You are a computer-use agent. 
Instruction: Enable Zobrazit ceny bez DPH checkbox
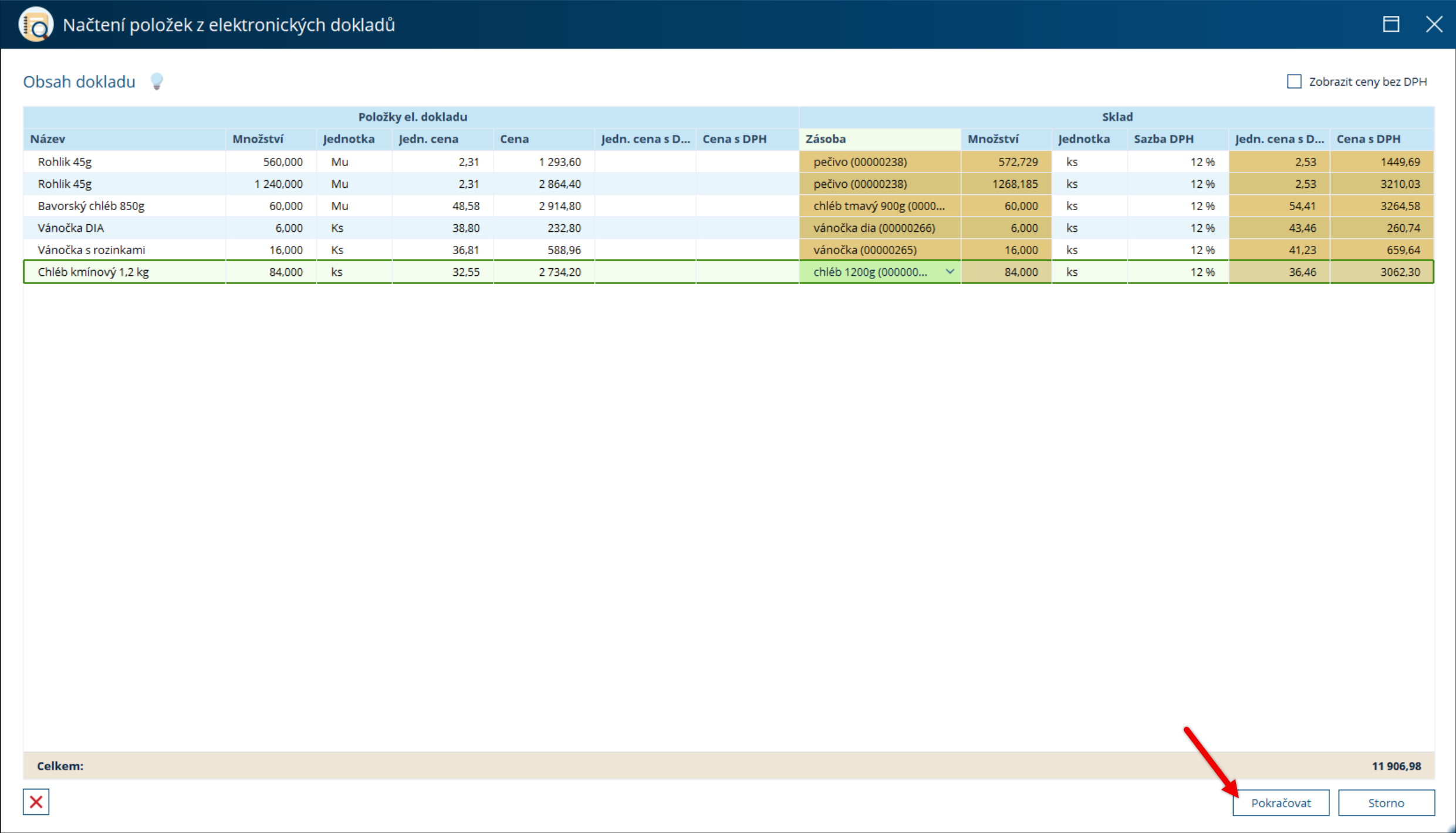(x=1294, y=82)
